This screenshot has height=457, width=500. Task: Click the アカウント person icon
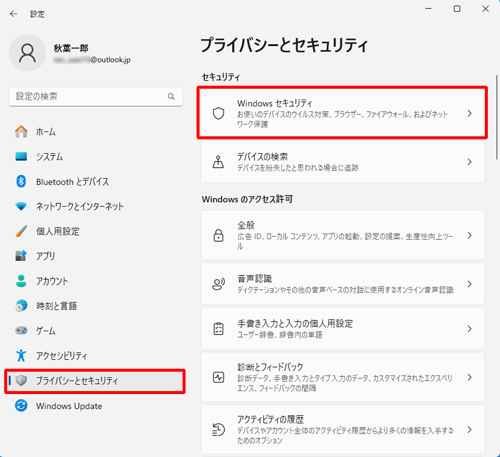[x=21, y=281]
